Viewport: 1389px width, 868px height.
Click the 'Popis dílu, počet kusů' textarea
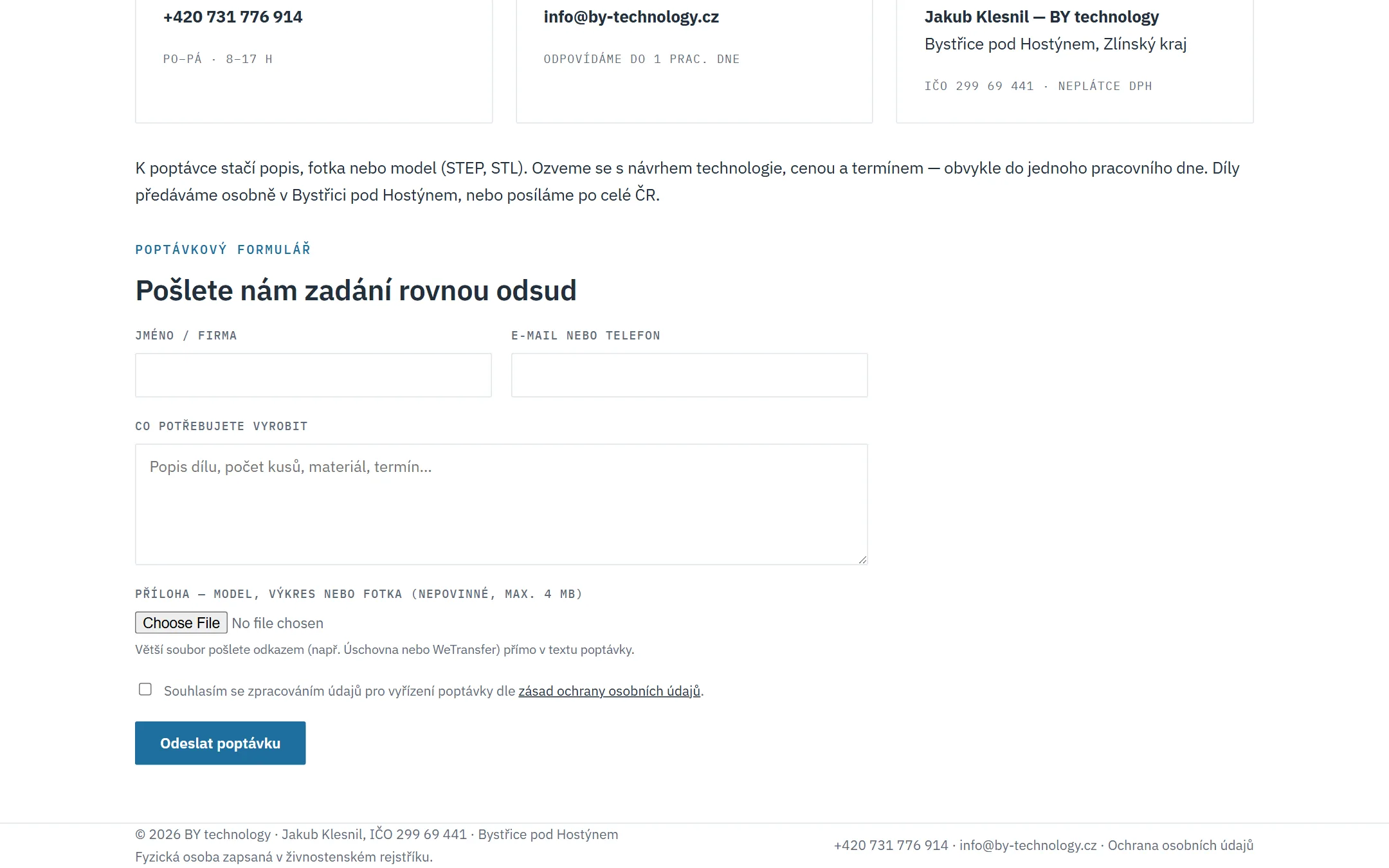[x=502, y=504]
